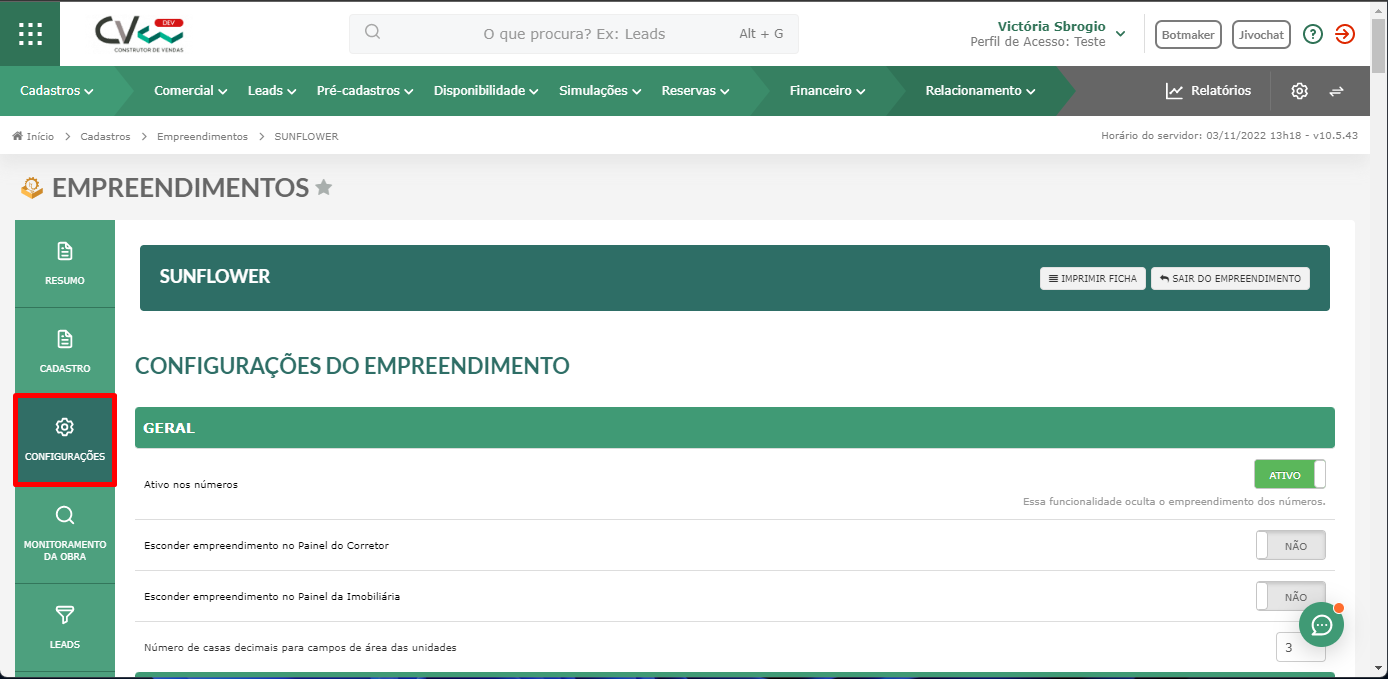The height and width of the screenshot is (679, 1388).
Task: Click the Empreendimentos title icon
Action: pos(32,187)
